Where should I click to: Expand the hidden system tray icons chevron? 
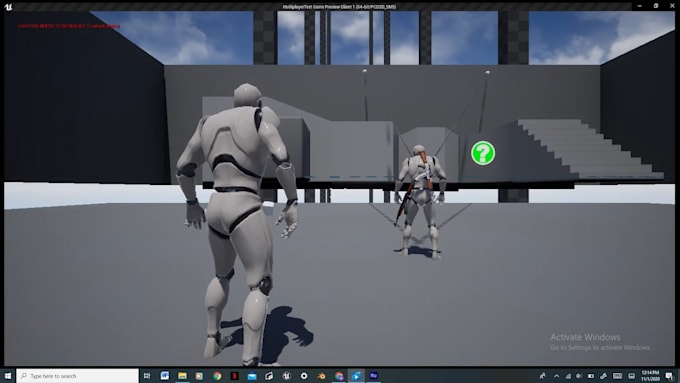(556, 376)
